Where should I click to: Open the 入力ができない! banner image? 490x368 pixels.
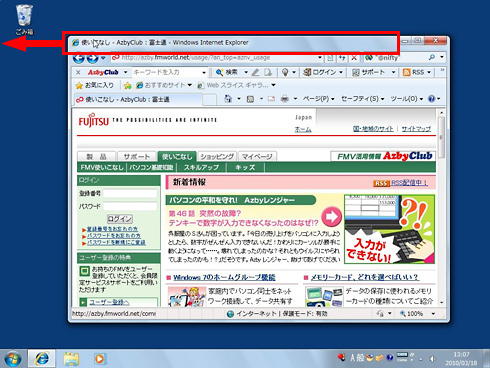point(389,229)
